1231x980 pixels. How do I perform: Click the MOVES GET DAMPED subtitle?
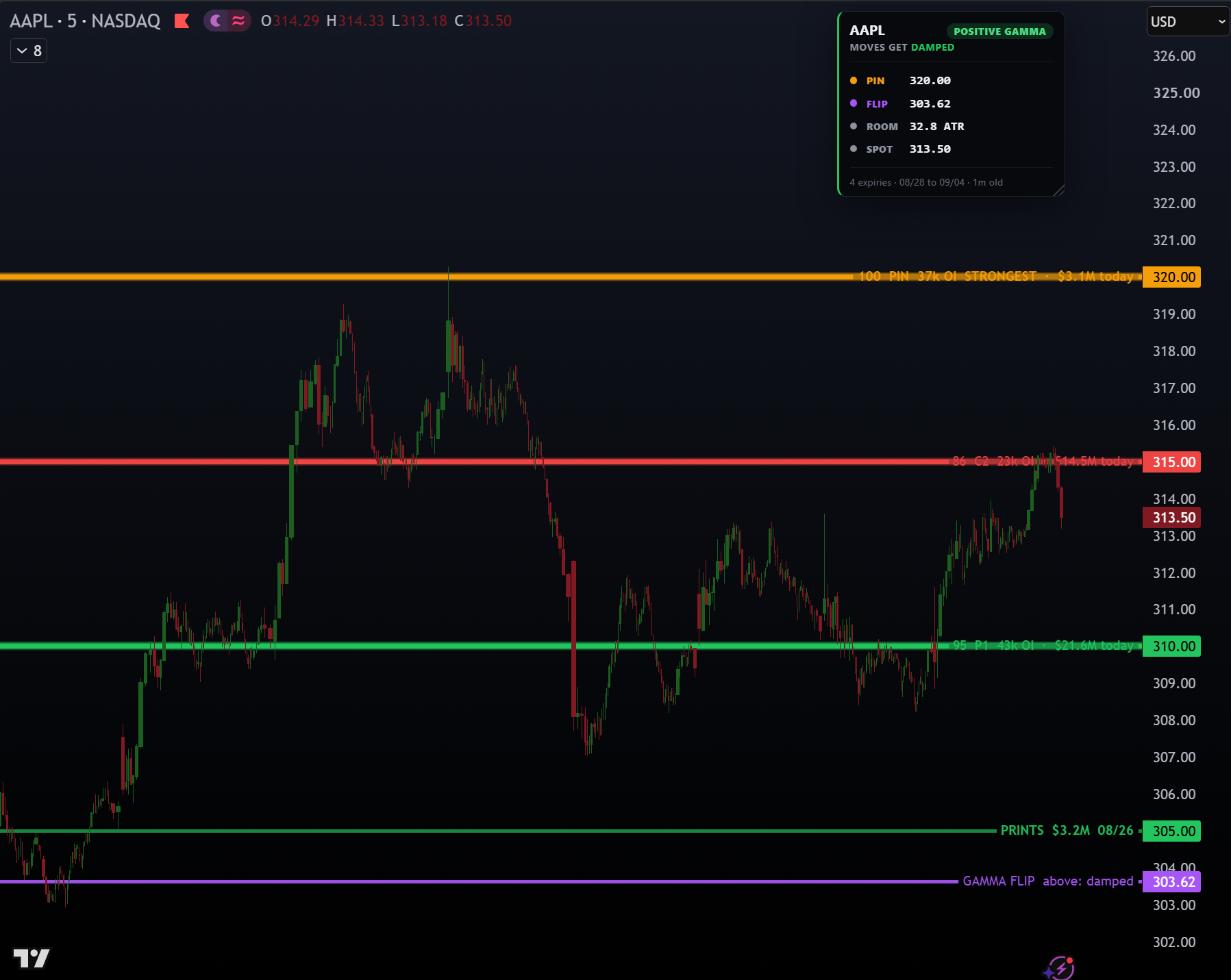[902, 47]
